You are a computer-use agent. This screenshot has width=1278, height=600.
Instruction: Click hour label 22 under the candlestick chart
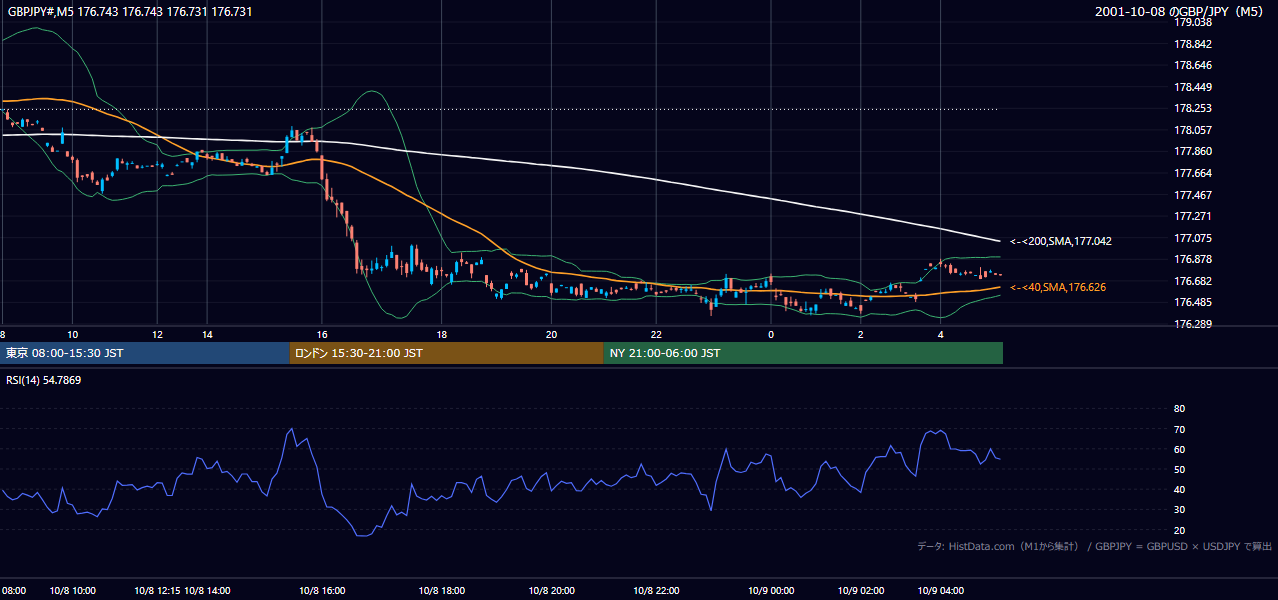point(656,334)
